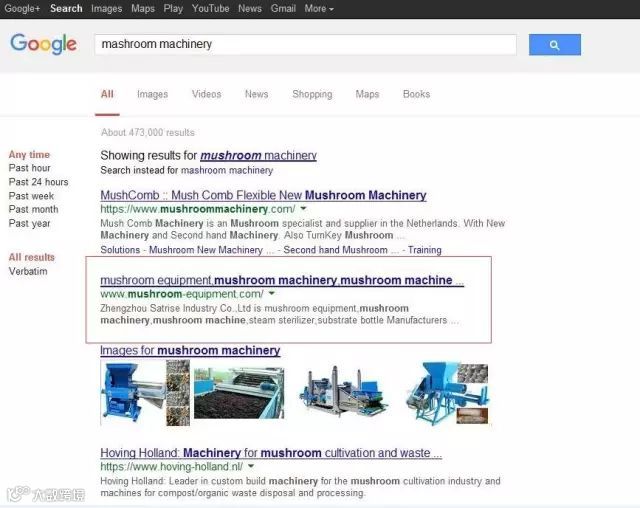Open Images in the top black bar
Screen dimensions: 640x508
pos(107,9)
